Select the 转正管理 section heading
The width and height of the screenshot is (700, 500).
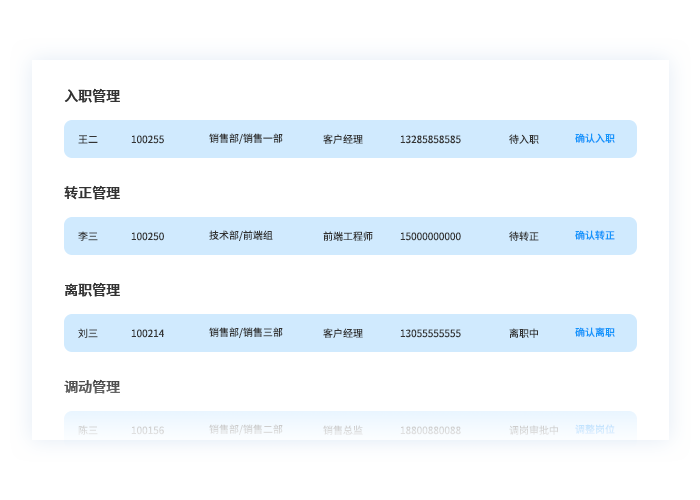92,193
